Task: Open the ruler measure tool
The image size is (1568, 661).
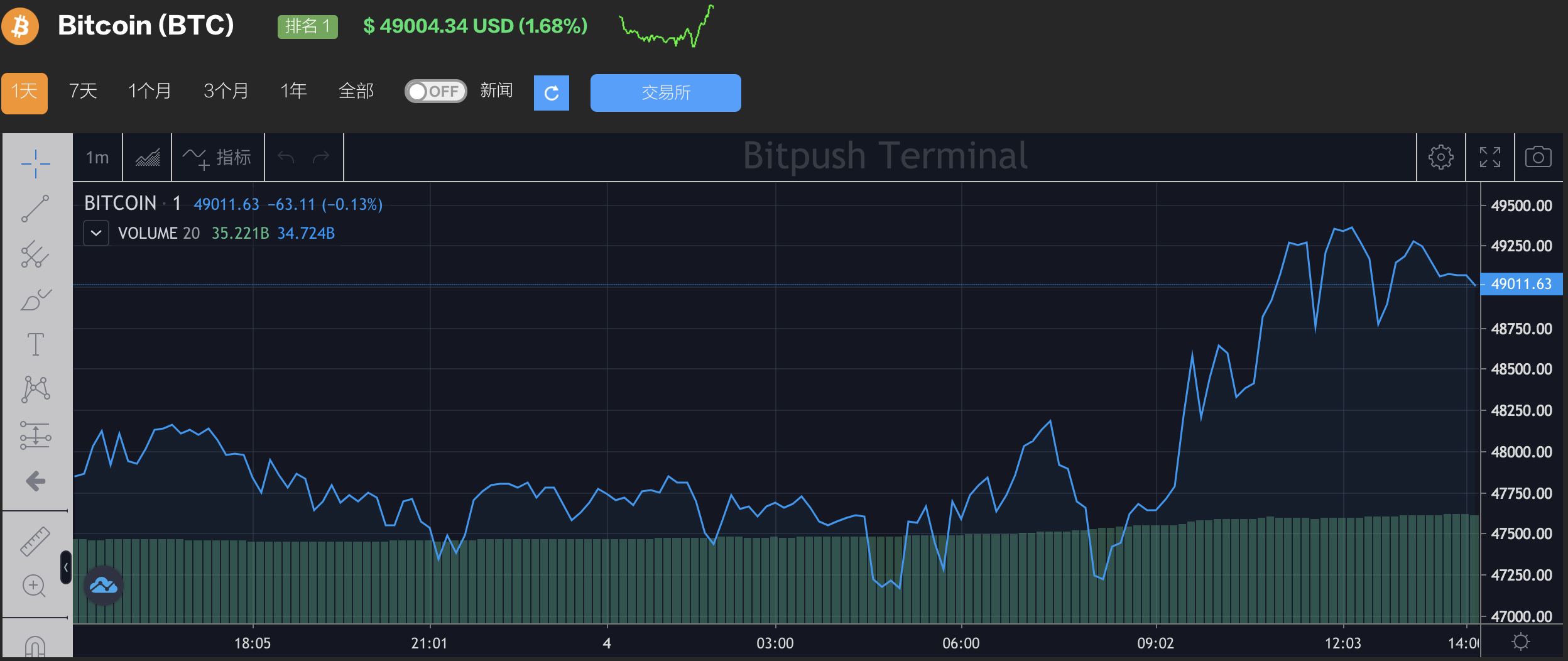Action: click(x=35, y=541)
